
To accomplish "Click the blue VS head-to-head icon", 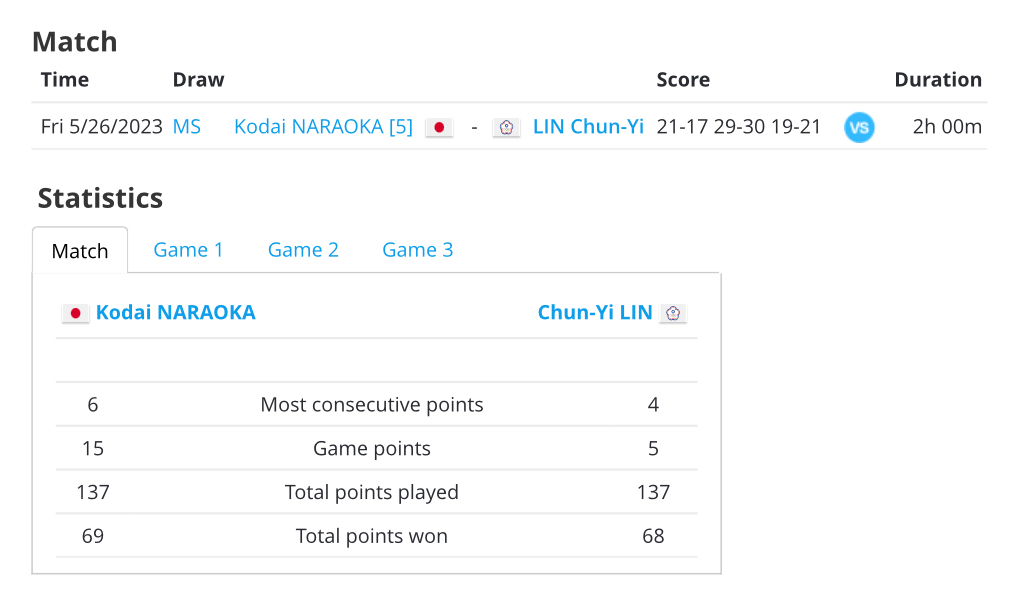I will coord(859,127).
